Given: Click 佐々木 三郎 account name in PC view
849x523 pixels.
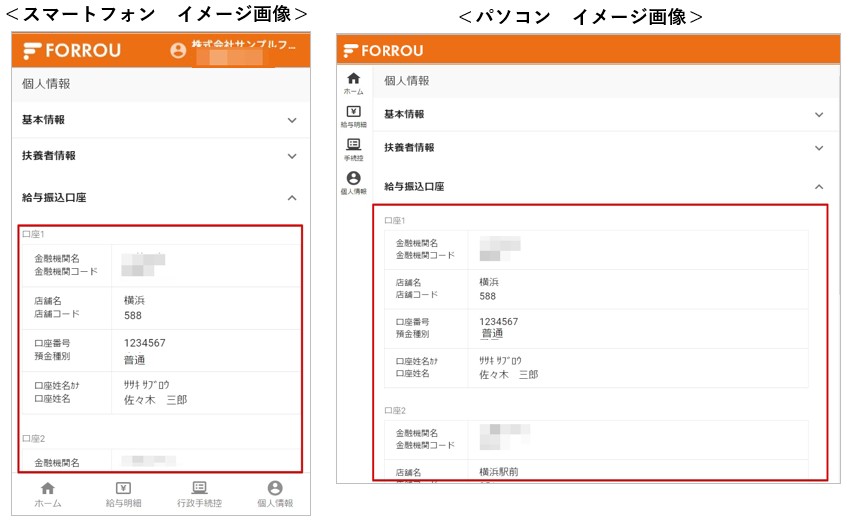Looking at the screenshot, I should point(508,375).
